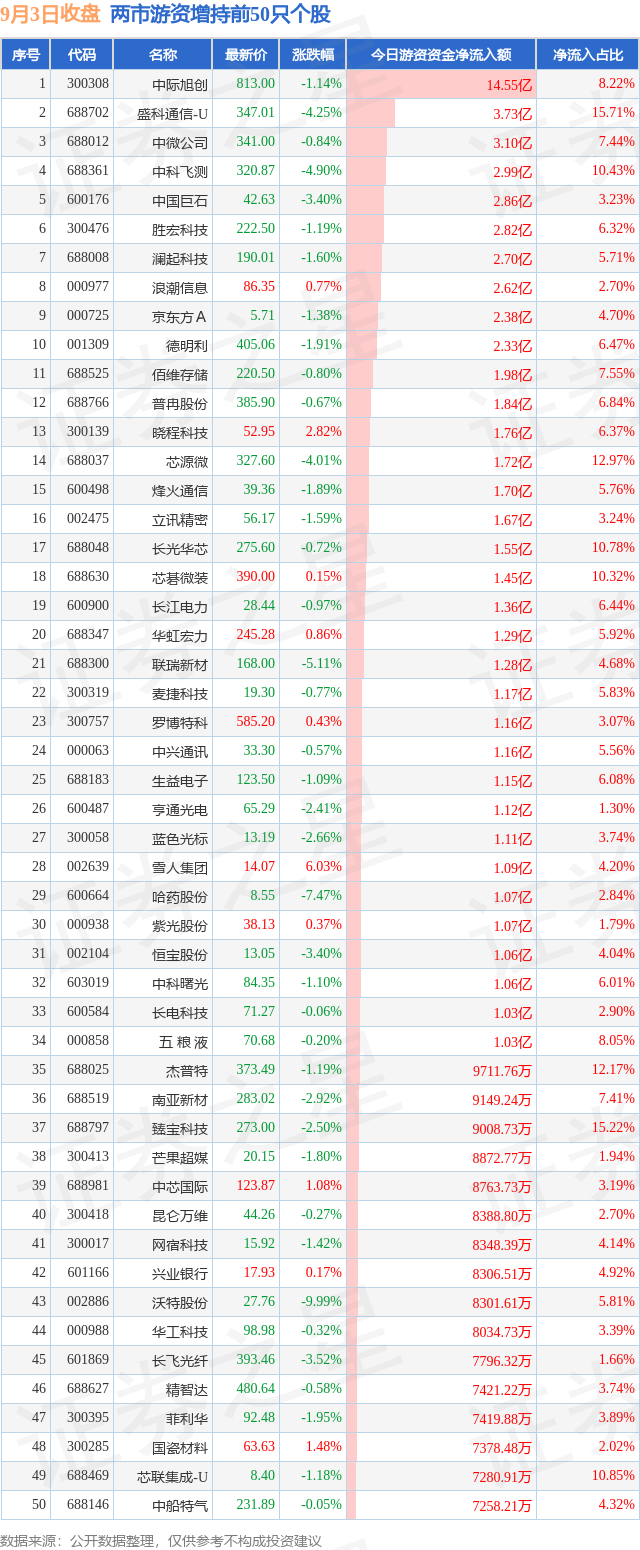640x1550 pixels.
Task: Click stock code 688702
Action: tap(87, 113)
